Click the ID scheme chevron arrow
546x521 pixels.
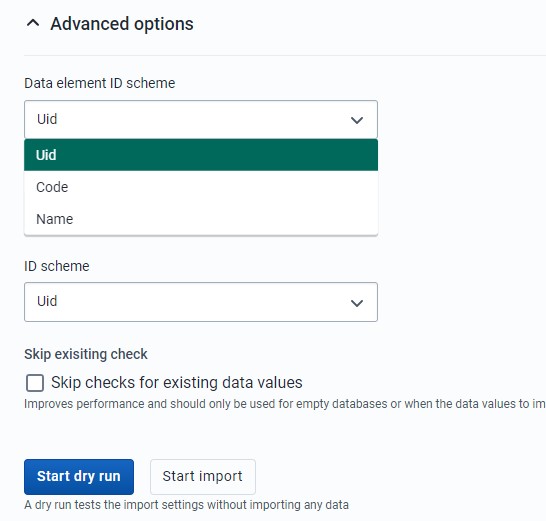tap(357, 303)
